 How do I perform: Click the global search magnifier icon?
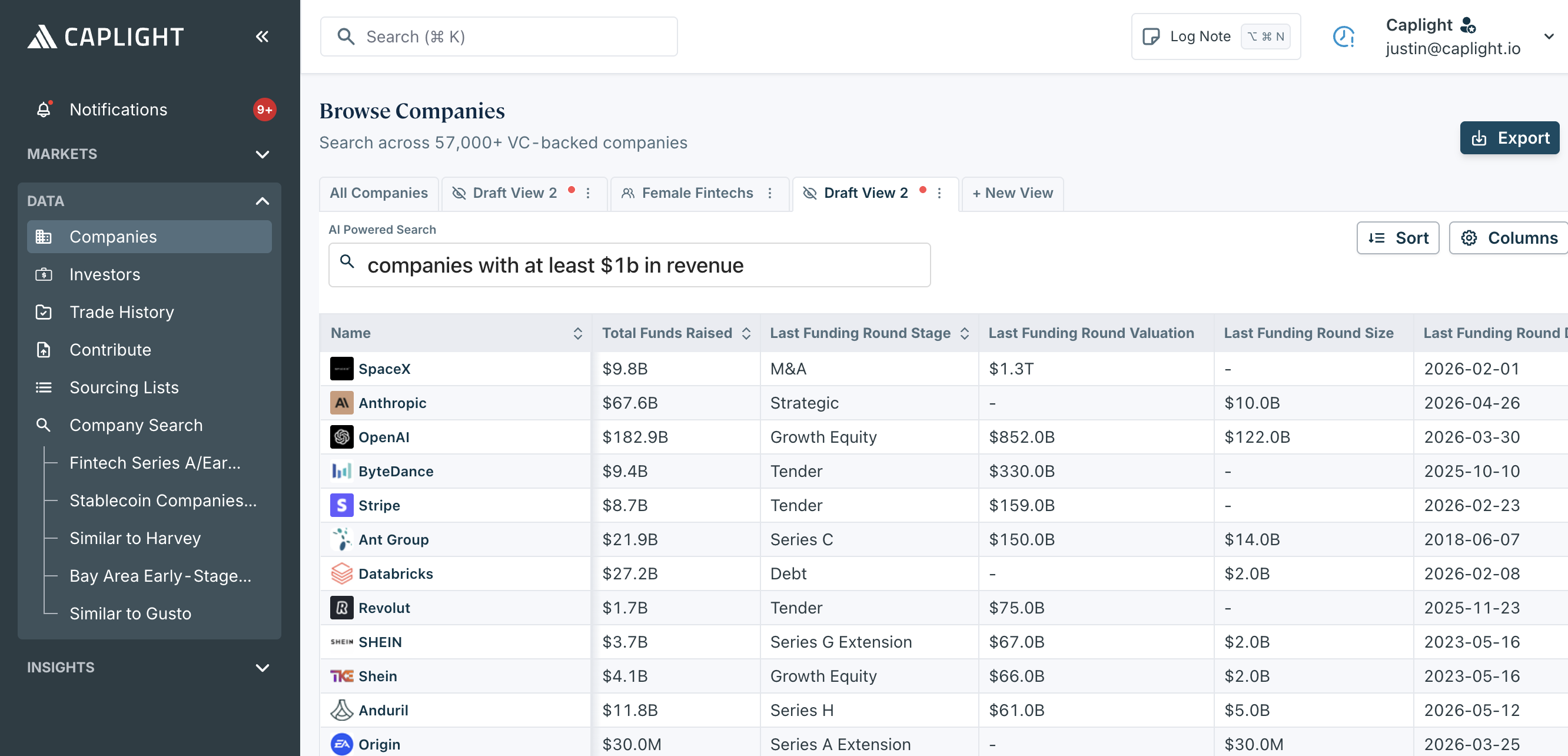(x=346, y=37)
